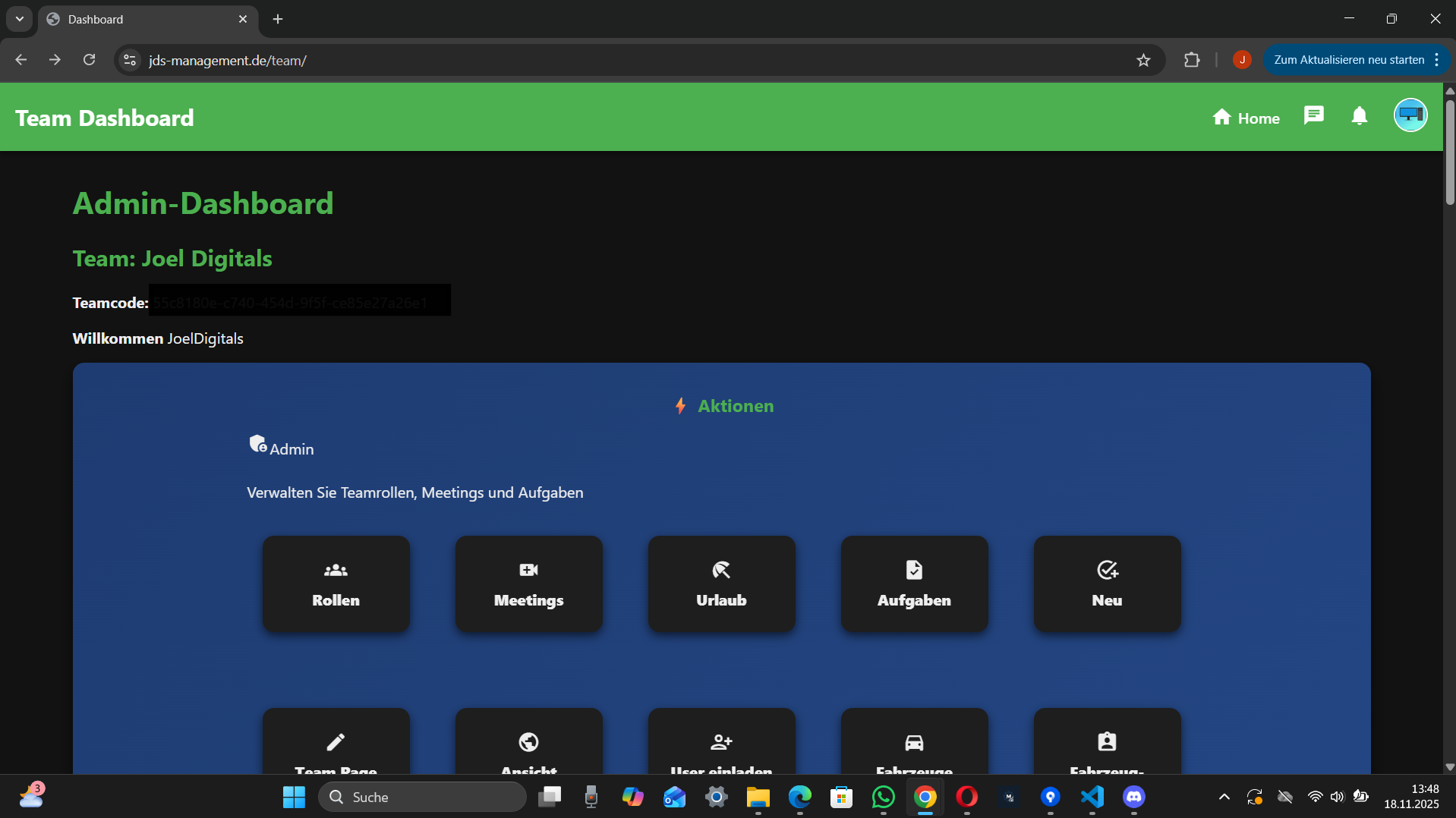Open the Aufgaben section
Screen dimensions: 1456x818
(x=914, y=584)
